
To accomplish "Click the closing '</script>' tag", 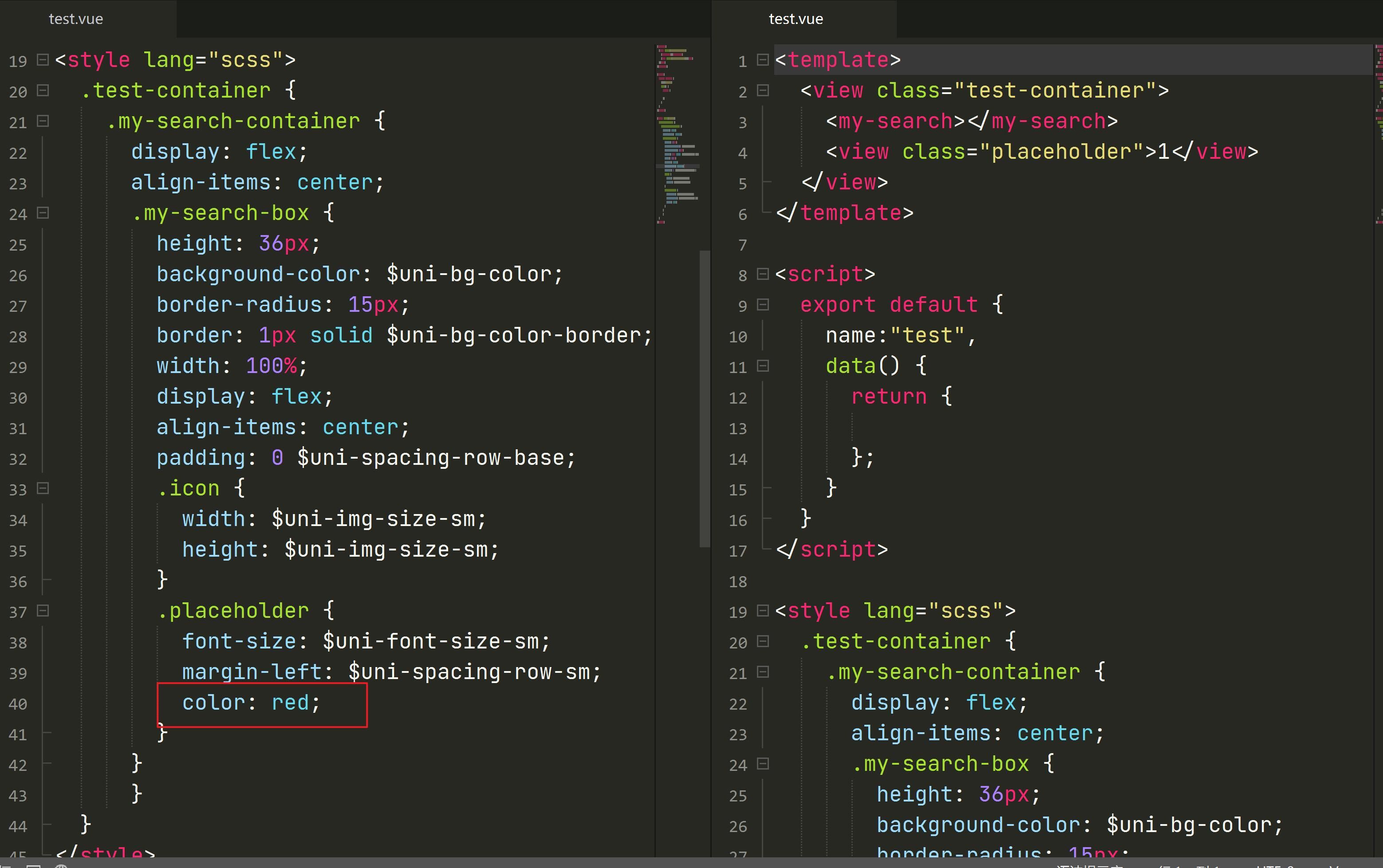I will pyautogui.click(x=832, y=550).
